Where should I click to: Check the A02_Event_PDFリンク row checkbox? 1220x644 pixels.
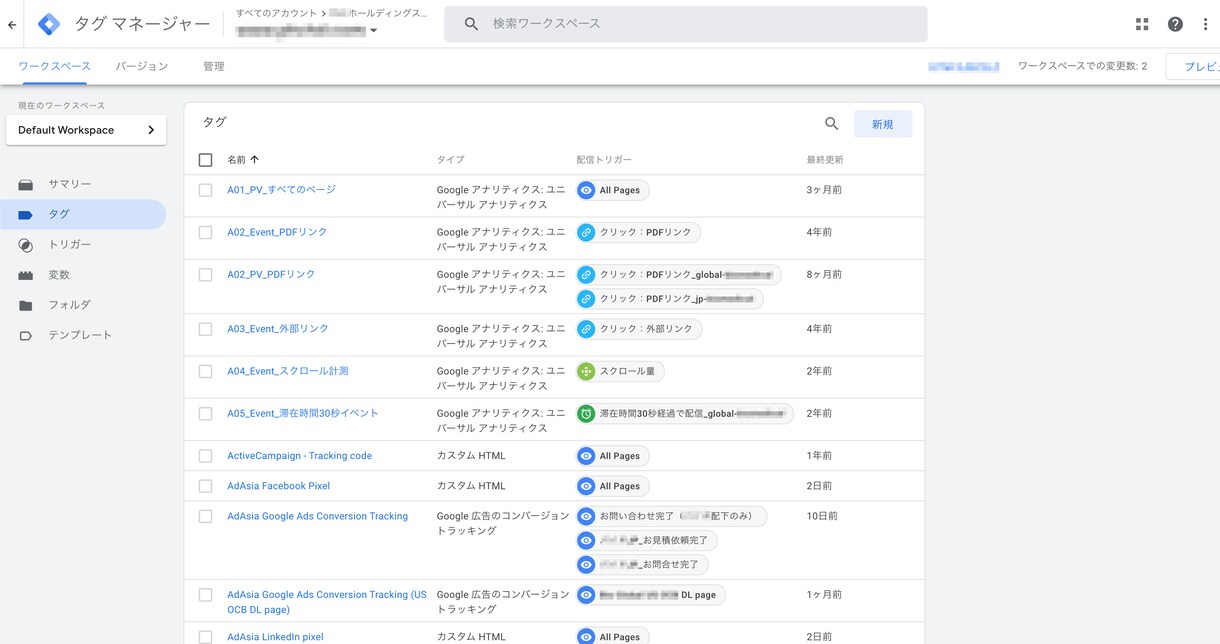click(206, 232)
